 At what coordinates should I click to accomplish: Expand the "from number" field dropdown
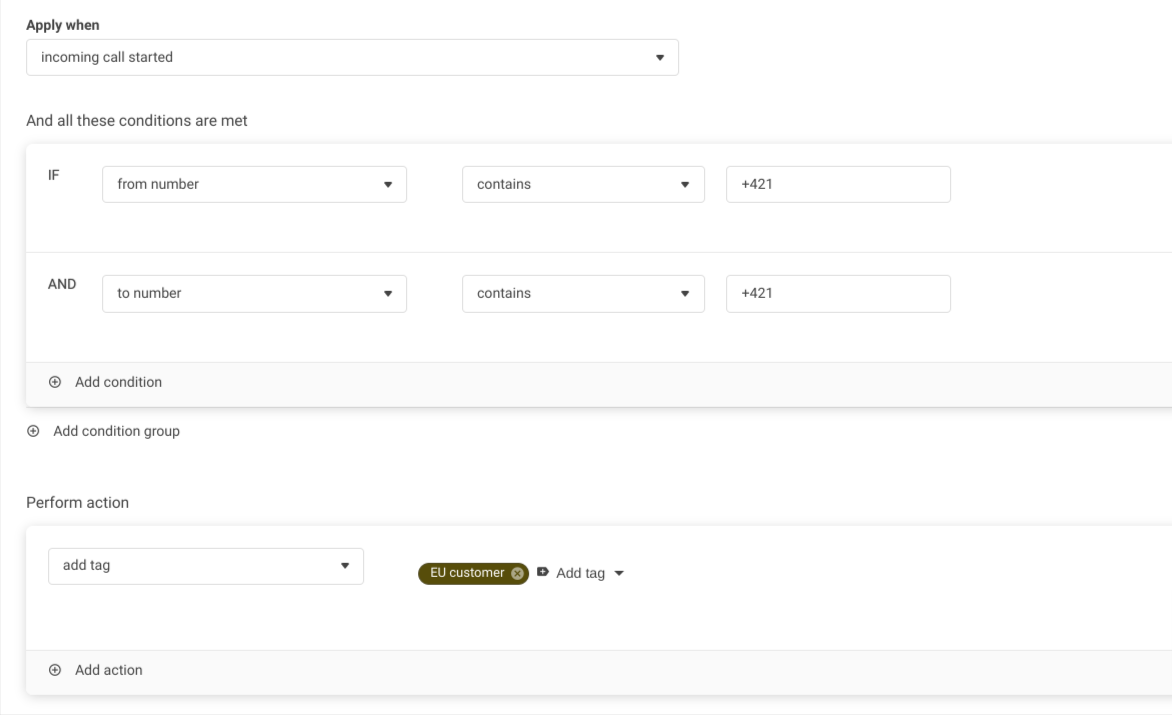click(254, 185)
